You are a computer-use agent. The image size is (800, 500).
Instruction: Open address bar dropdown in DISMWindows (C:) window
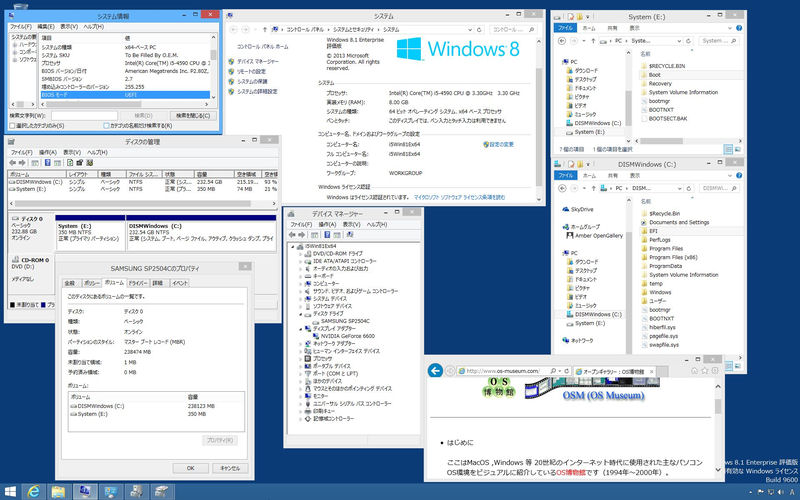679,188
